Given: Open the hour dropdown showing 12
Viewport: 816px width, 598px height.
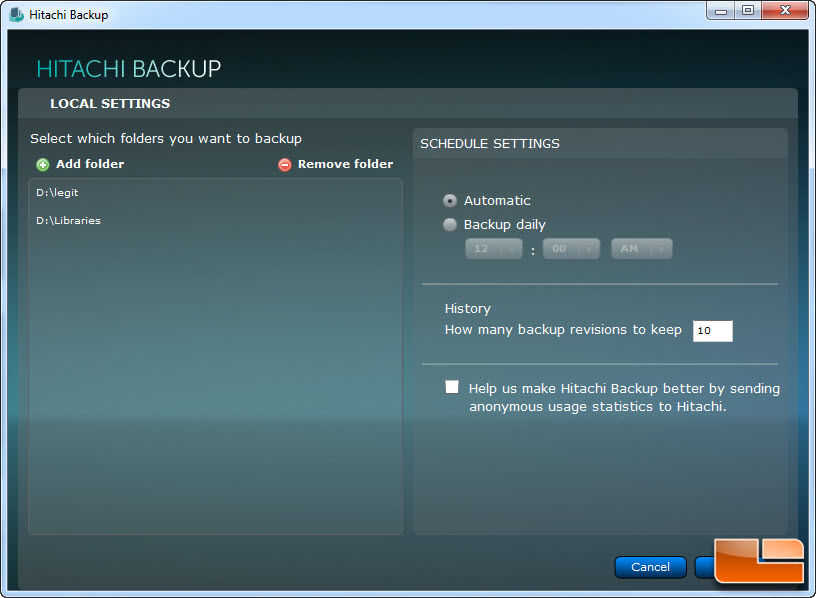Looking at the screenshot, I should tap(493, 249).
